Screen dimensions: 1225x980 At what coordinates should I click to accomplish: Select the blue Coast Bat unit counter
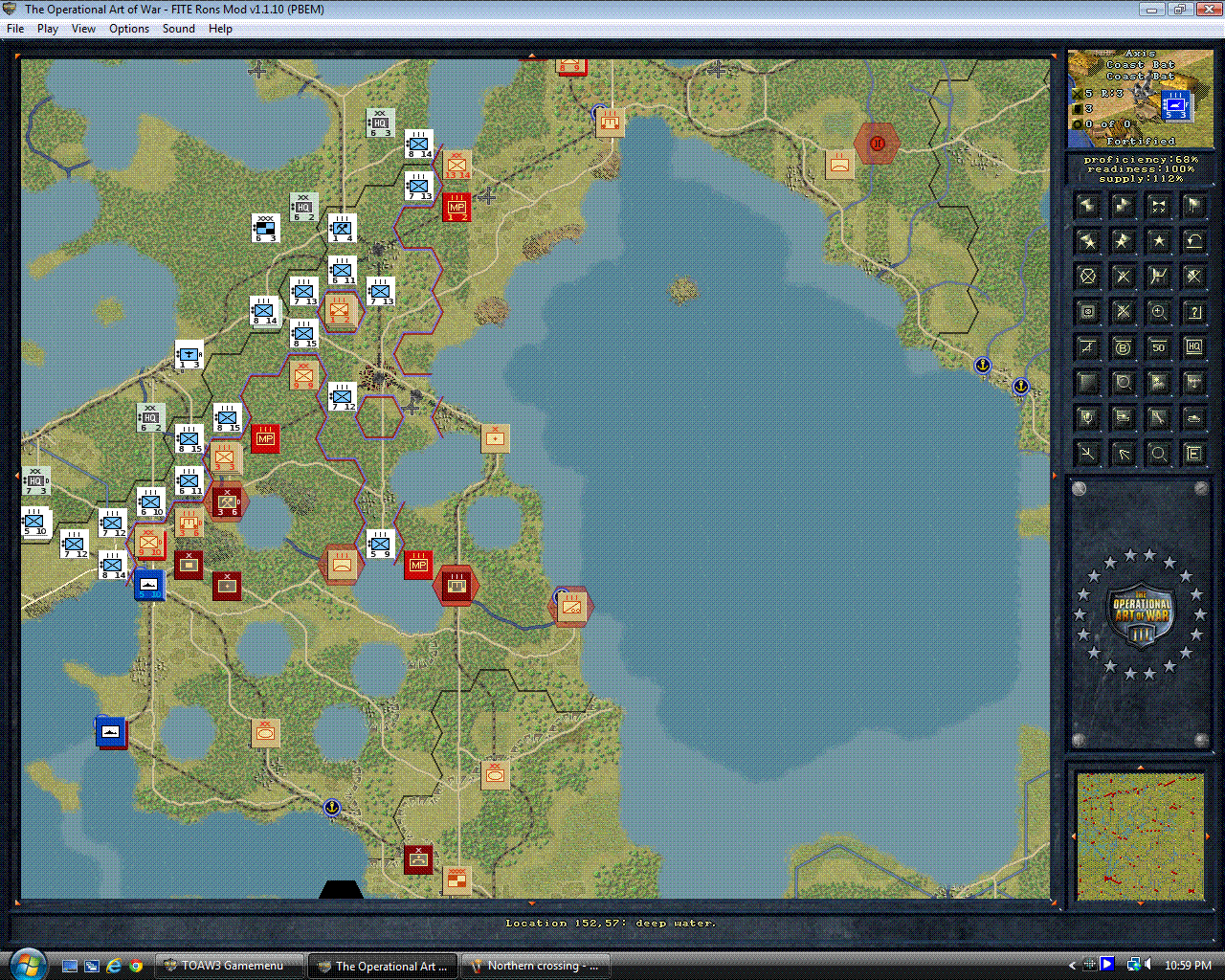[1176, 105]
